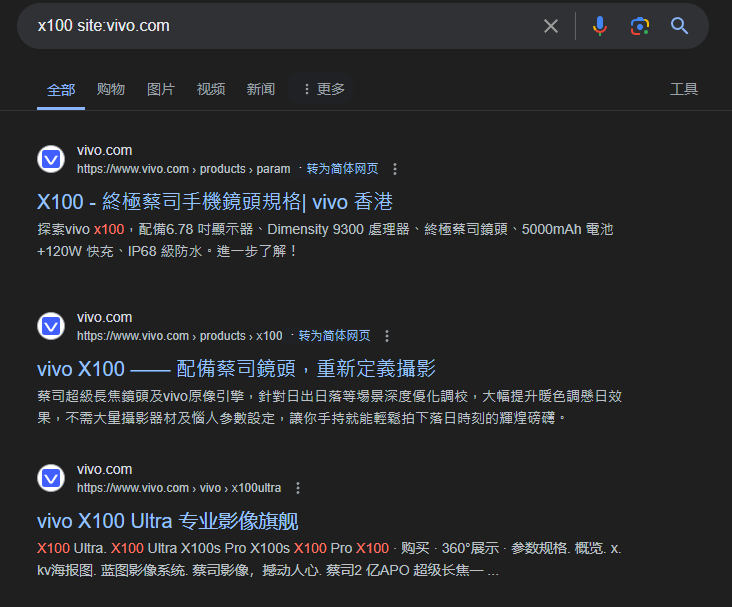
Task: Open Google Lens image search icon
Action: [x=640, y=26]
